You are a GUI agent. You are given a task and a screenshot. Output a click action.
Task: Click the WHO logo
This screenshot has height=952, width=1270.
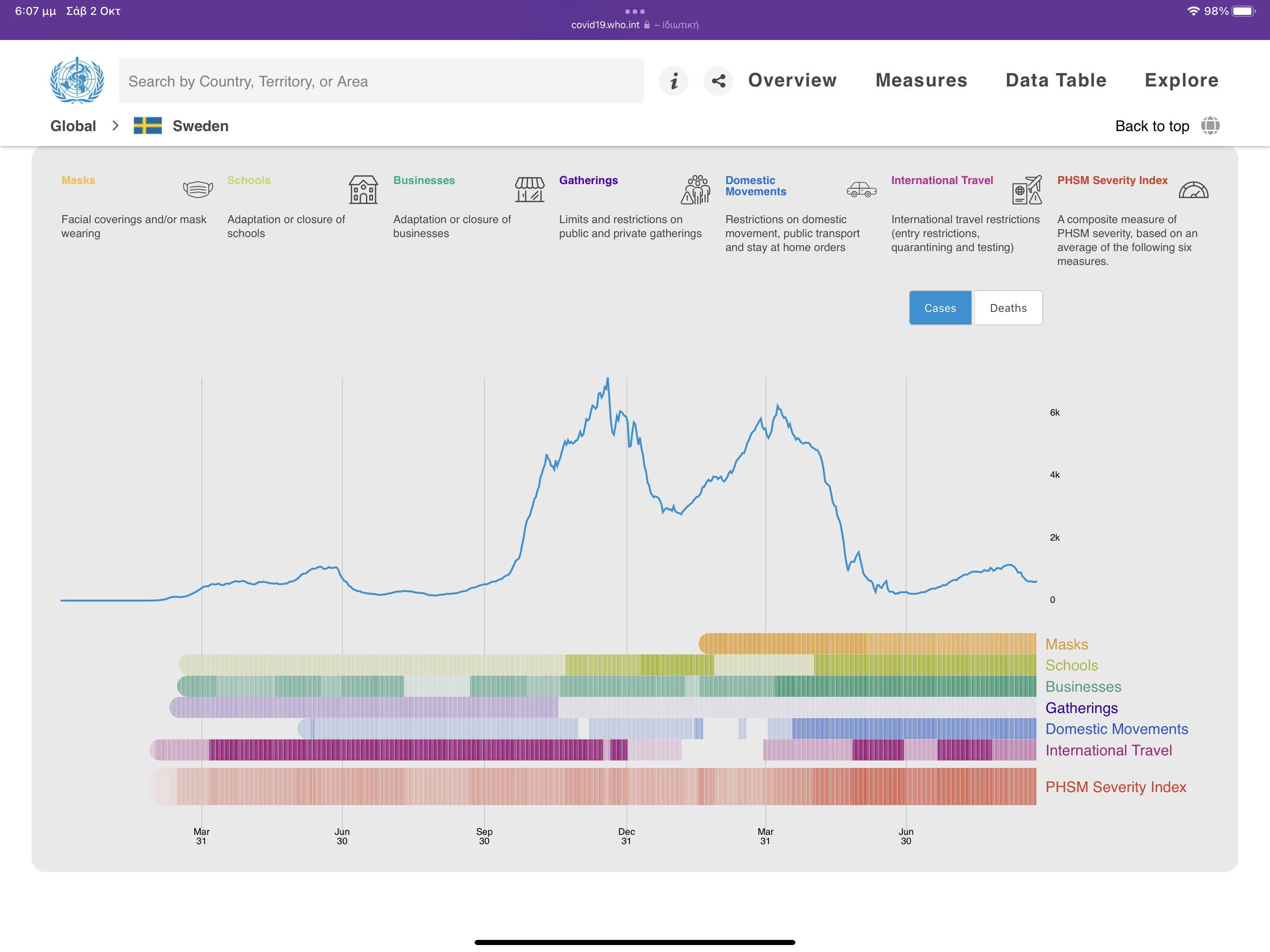[x=77, y=80]
